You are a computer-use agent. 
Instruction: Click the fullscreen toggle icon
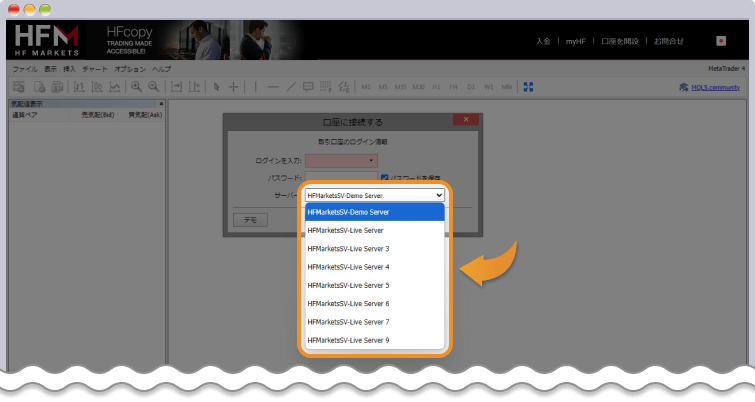528,87
